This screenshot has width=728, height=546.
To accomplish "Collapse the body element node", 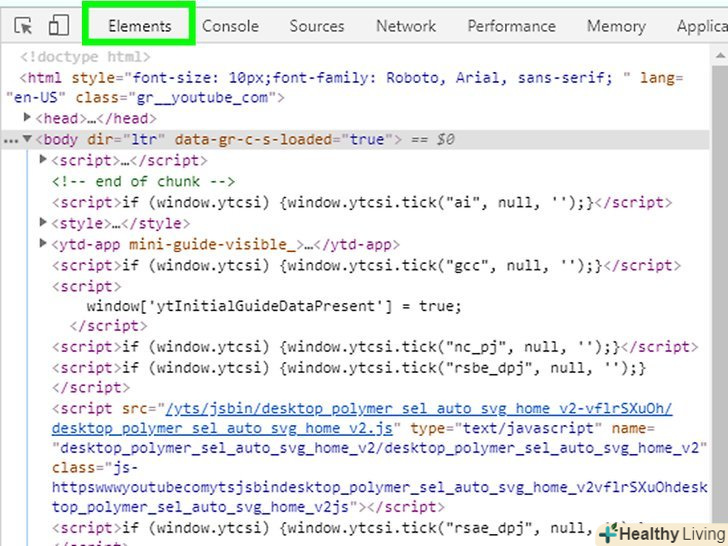I will (x=27, y=139).
